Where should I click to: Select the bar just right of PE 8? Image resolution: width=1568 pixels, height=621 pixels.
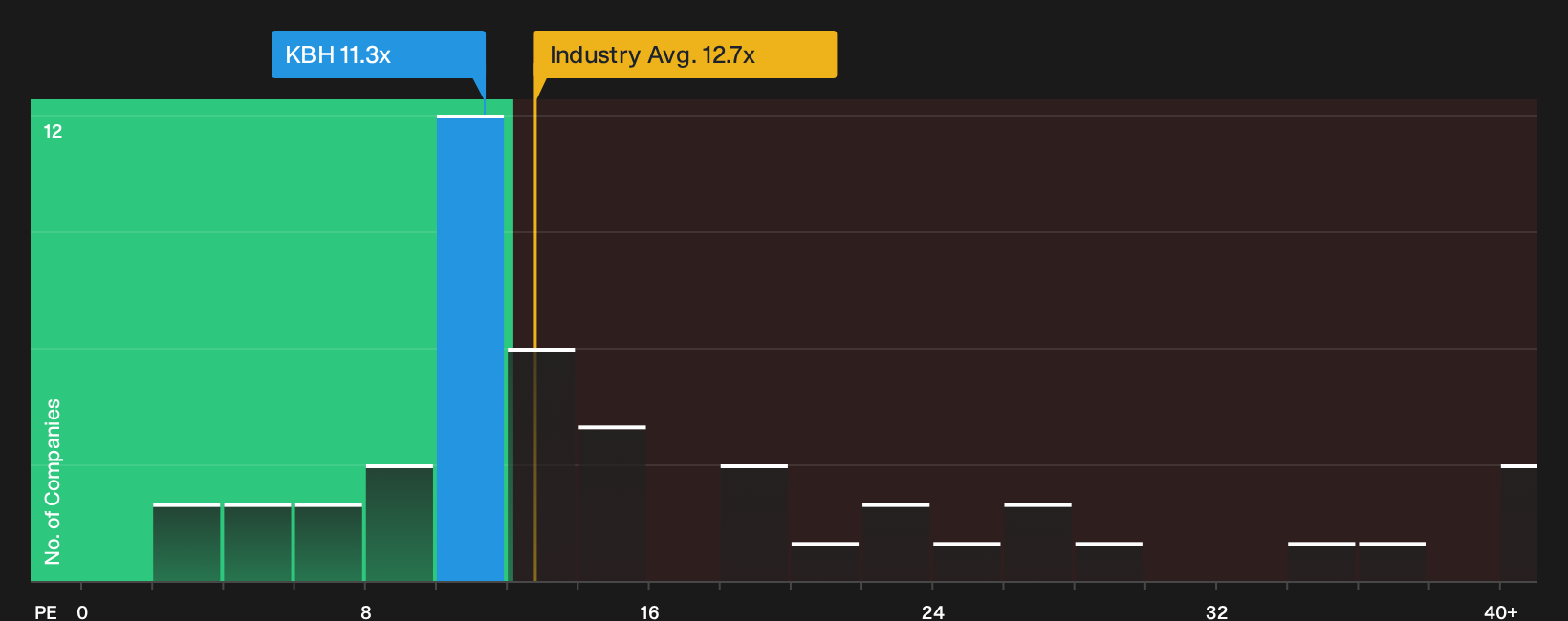coord(400,523)
